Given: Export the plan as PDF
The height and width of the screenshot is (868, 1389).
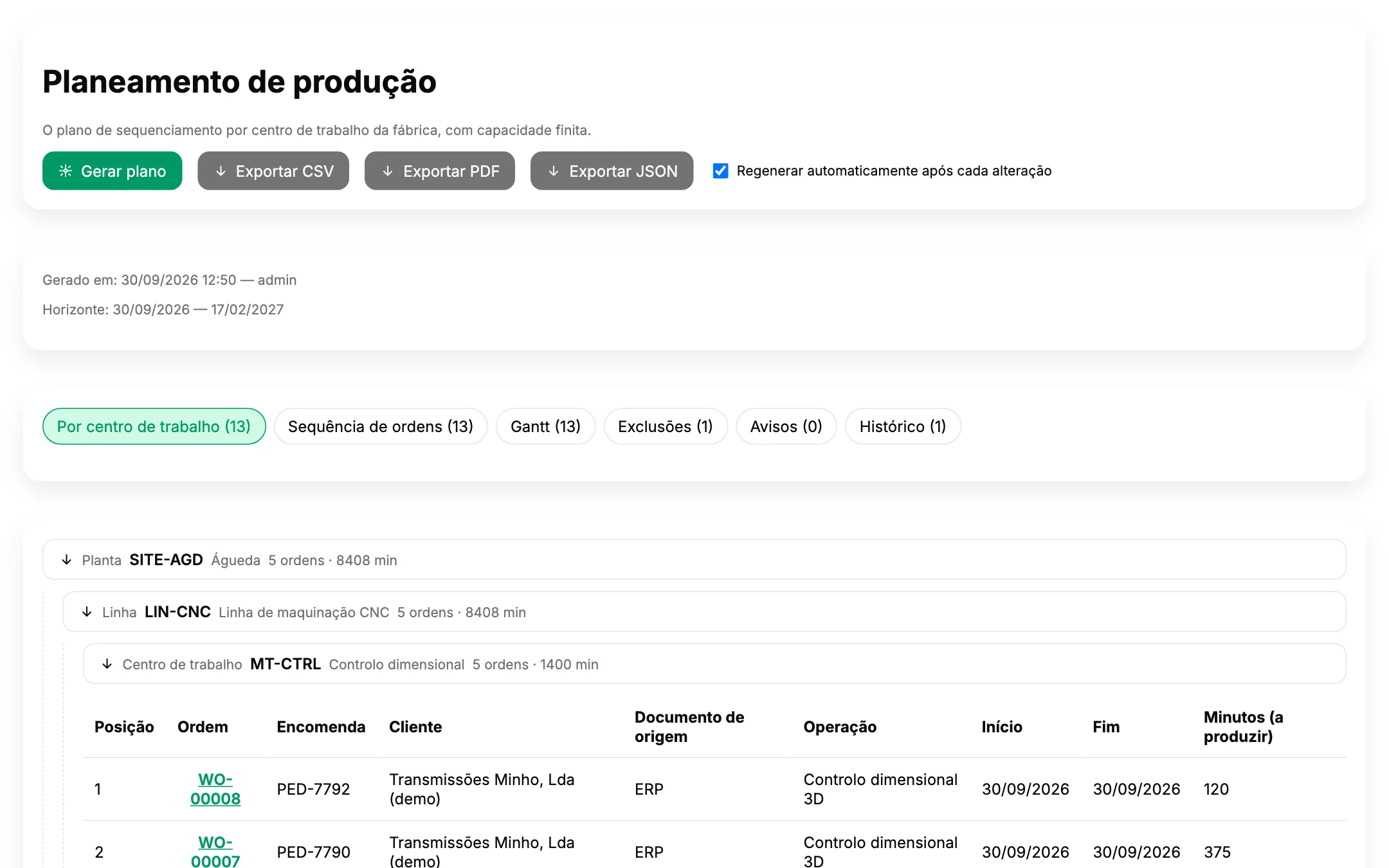Looking at the screenshot, I should tap(440, 171).
